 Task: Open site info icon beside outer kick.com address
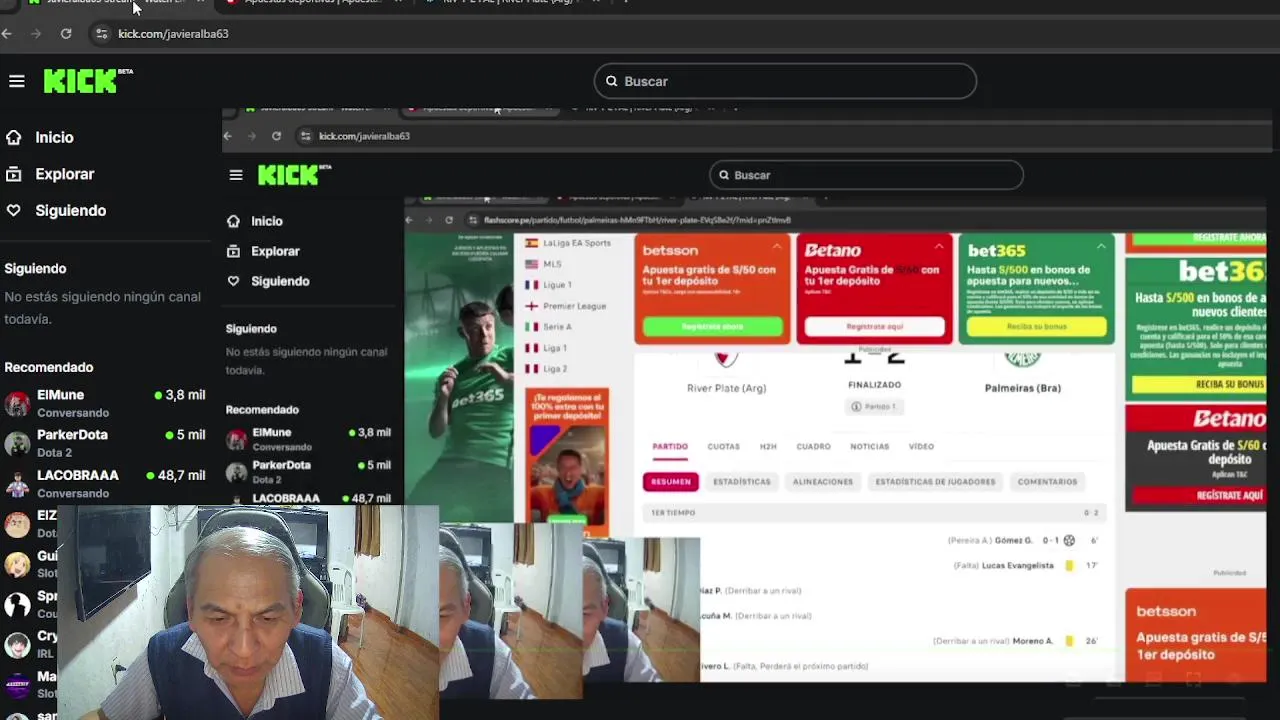(101, 34)
